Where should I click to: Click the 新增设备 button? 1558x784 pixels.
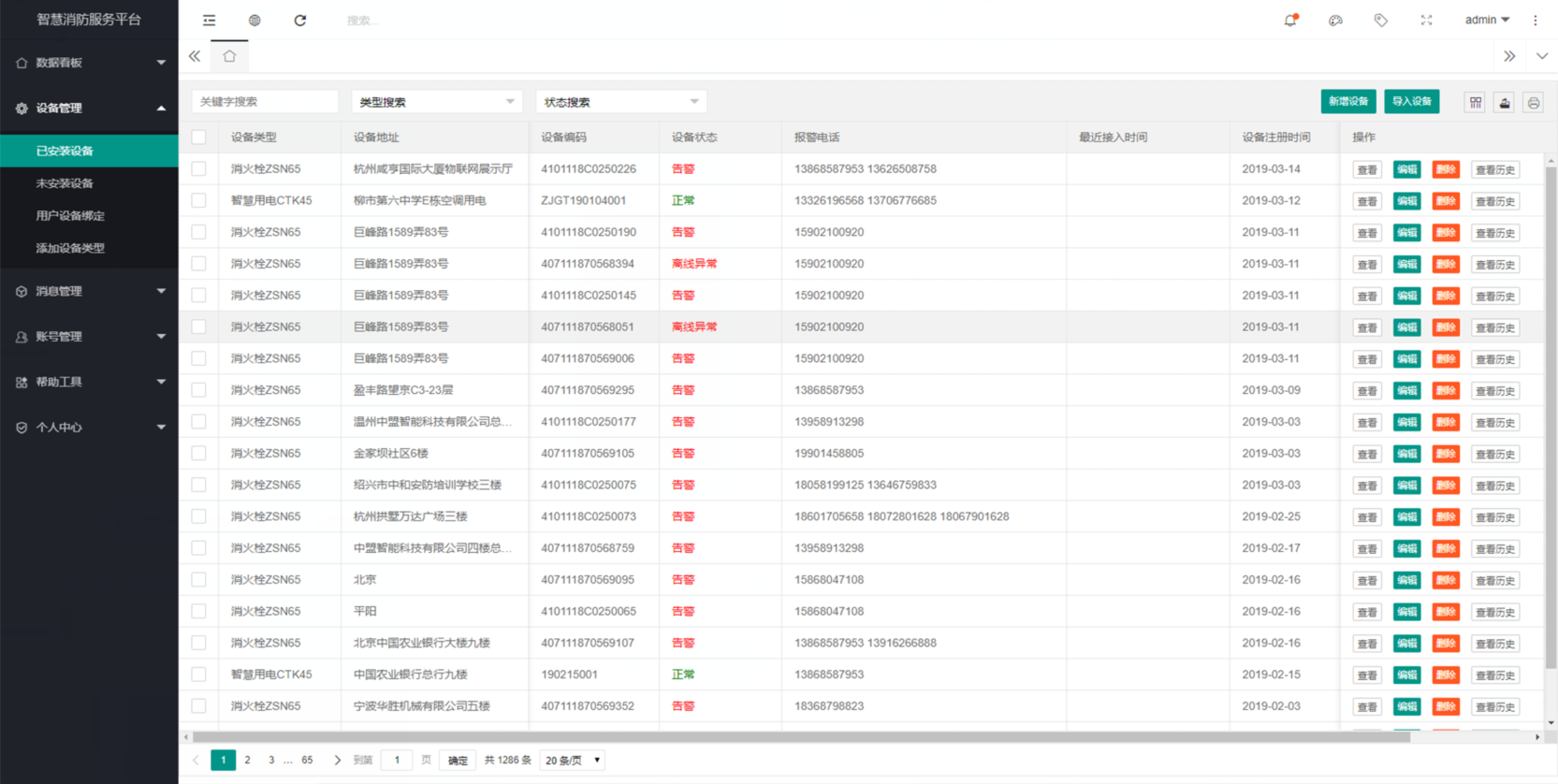pos(1347,101)
